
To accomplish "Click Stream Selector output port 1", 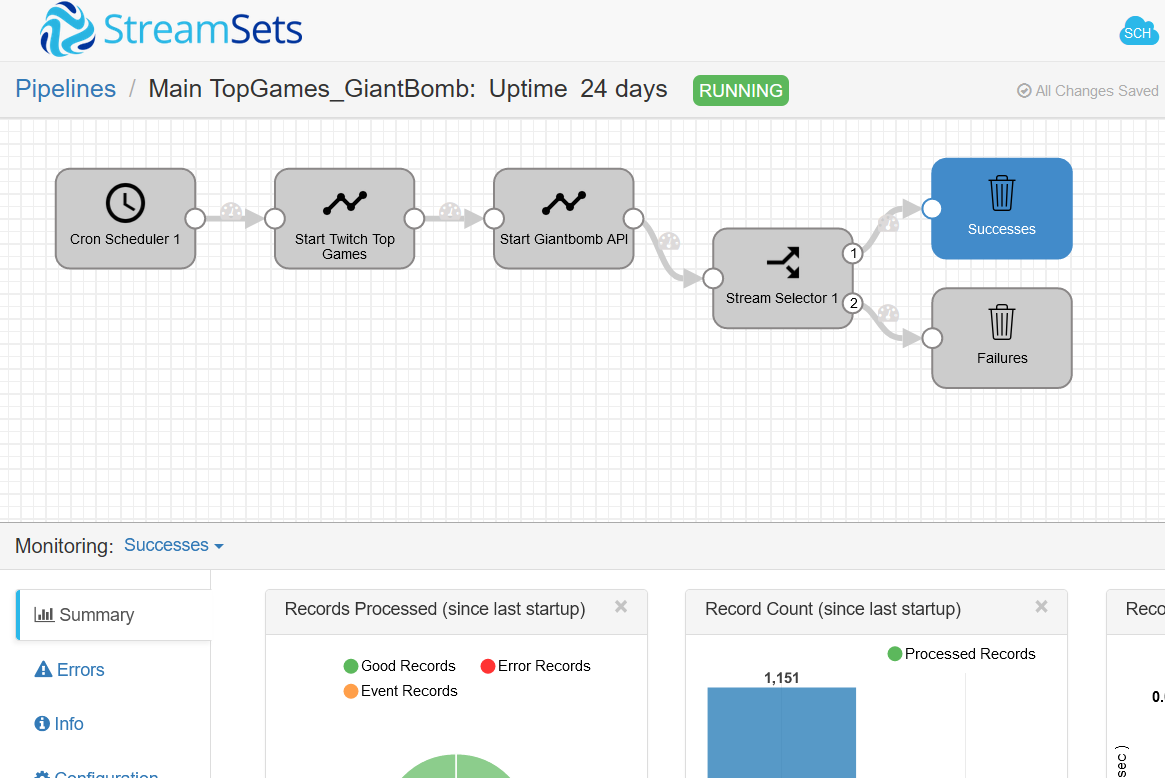I will click(x=853, y=253).
